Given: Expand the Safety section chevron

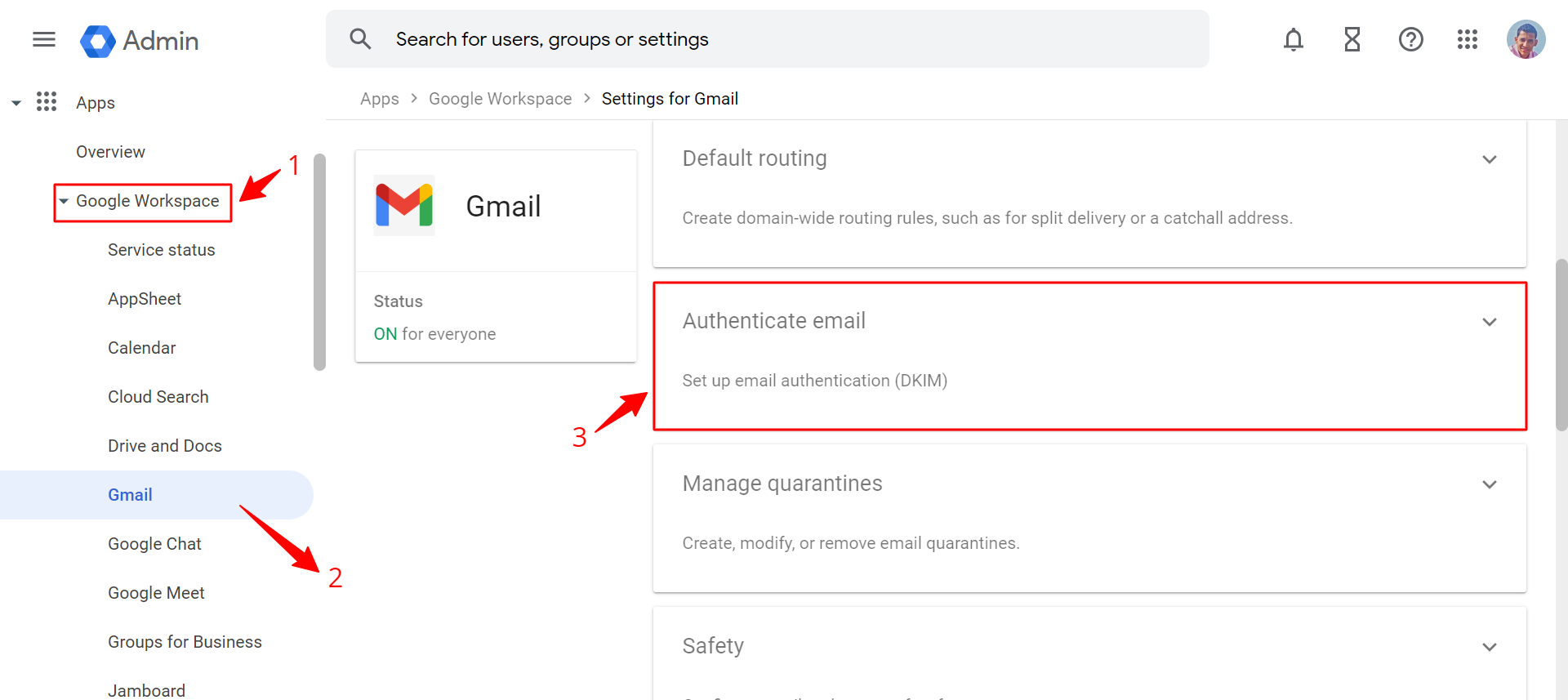Looking at the screenshot, I should click(x=1489, y=647).
